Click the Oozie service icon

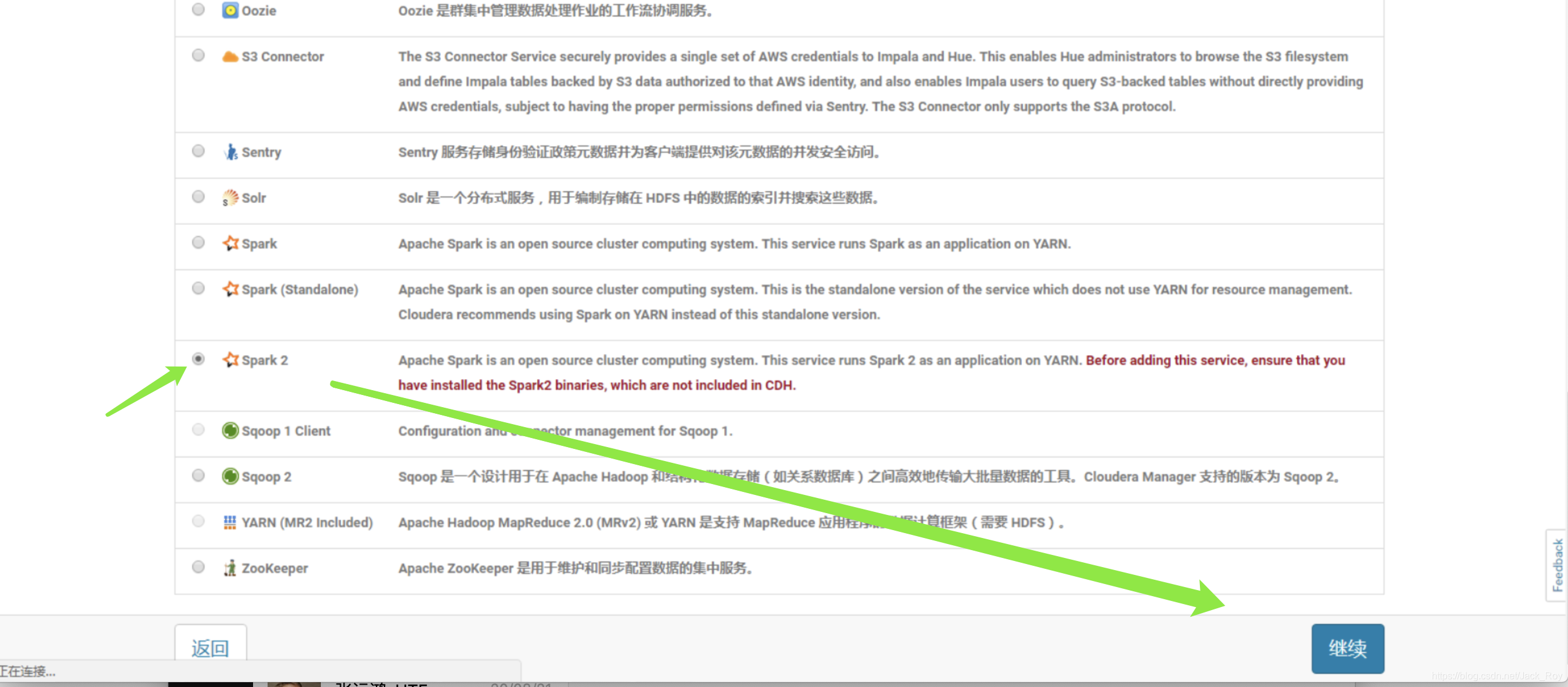(230, 10)
